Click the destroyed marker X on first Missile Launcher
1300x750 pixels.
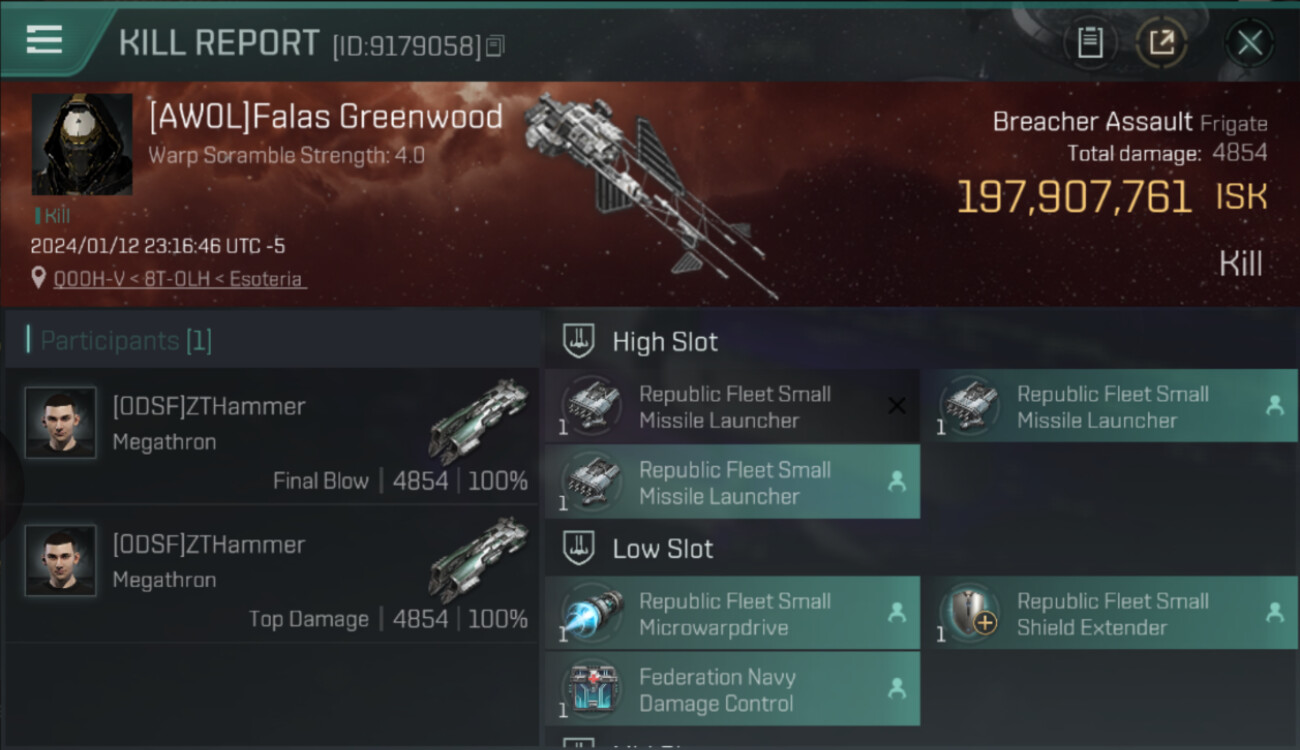click(897, 405)
